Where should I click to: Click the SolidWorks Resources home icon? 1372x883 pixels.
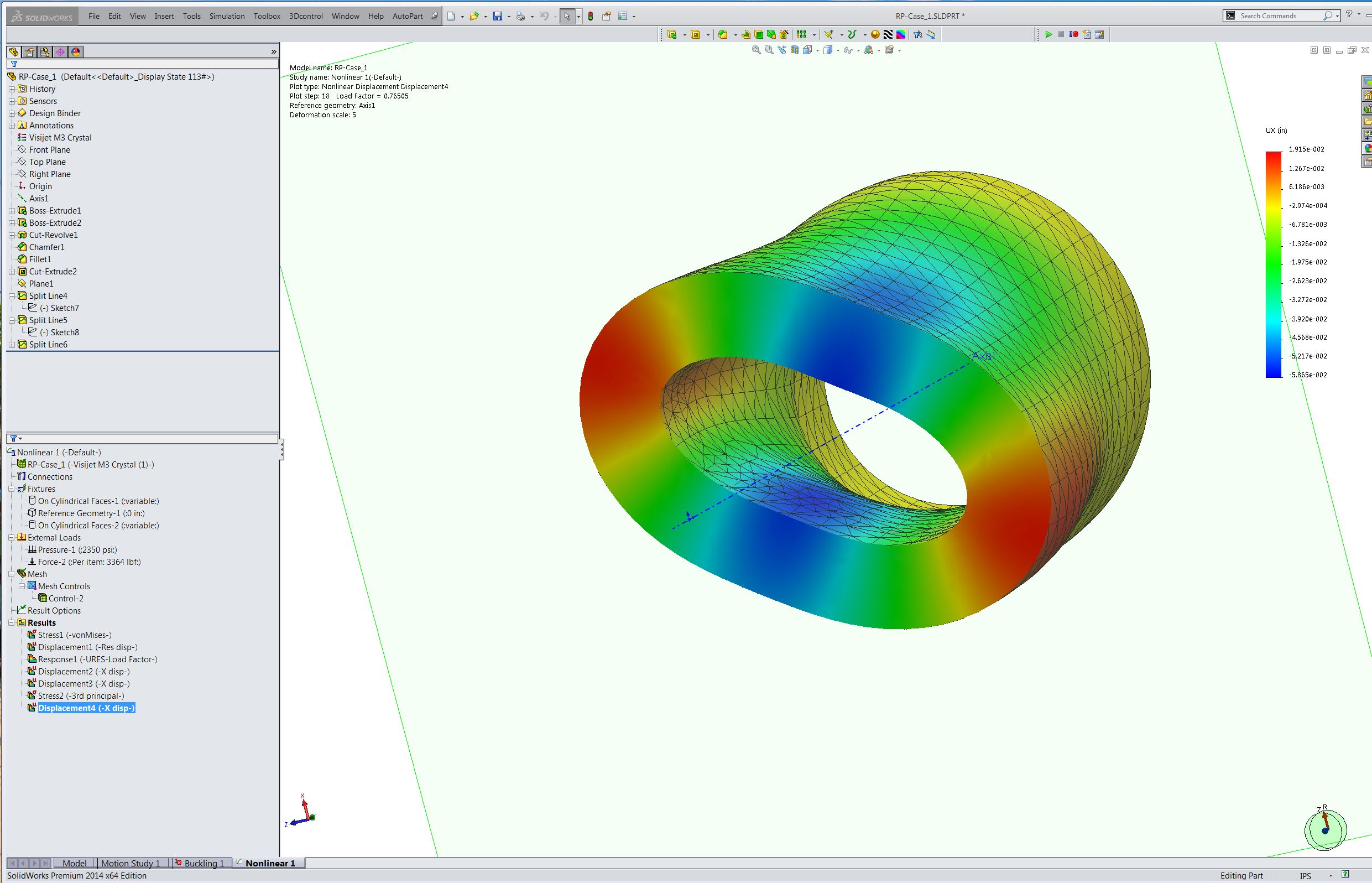click(x=1367, y=95)
